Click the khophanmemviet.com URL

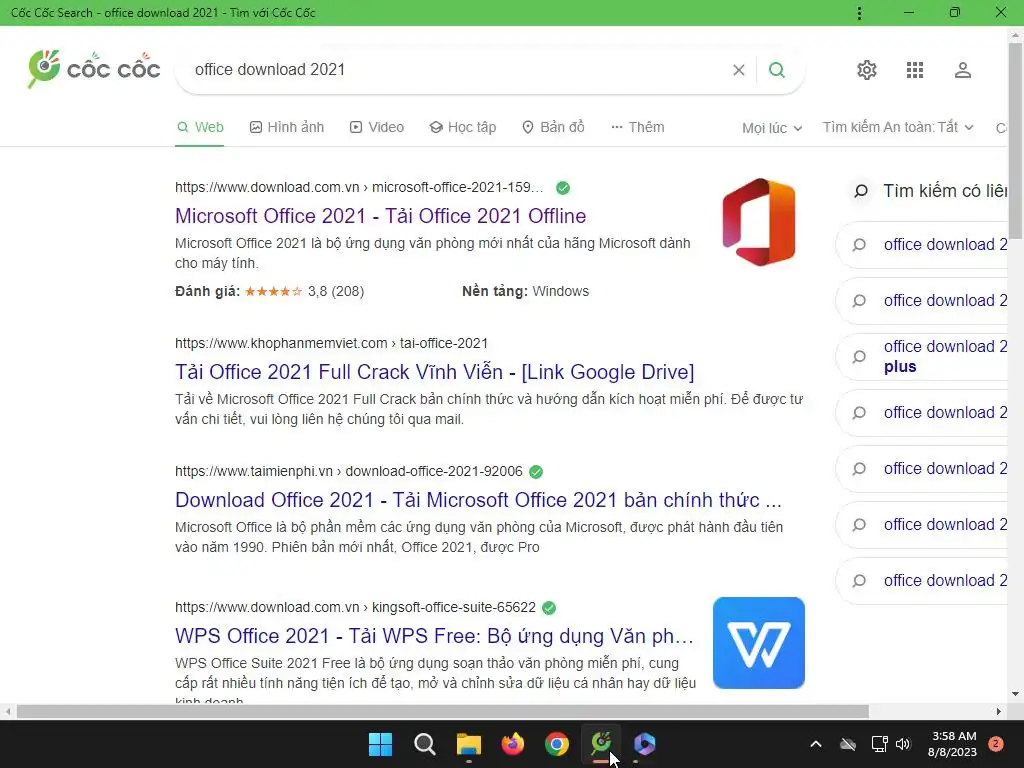[x=331, y=344]
